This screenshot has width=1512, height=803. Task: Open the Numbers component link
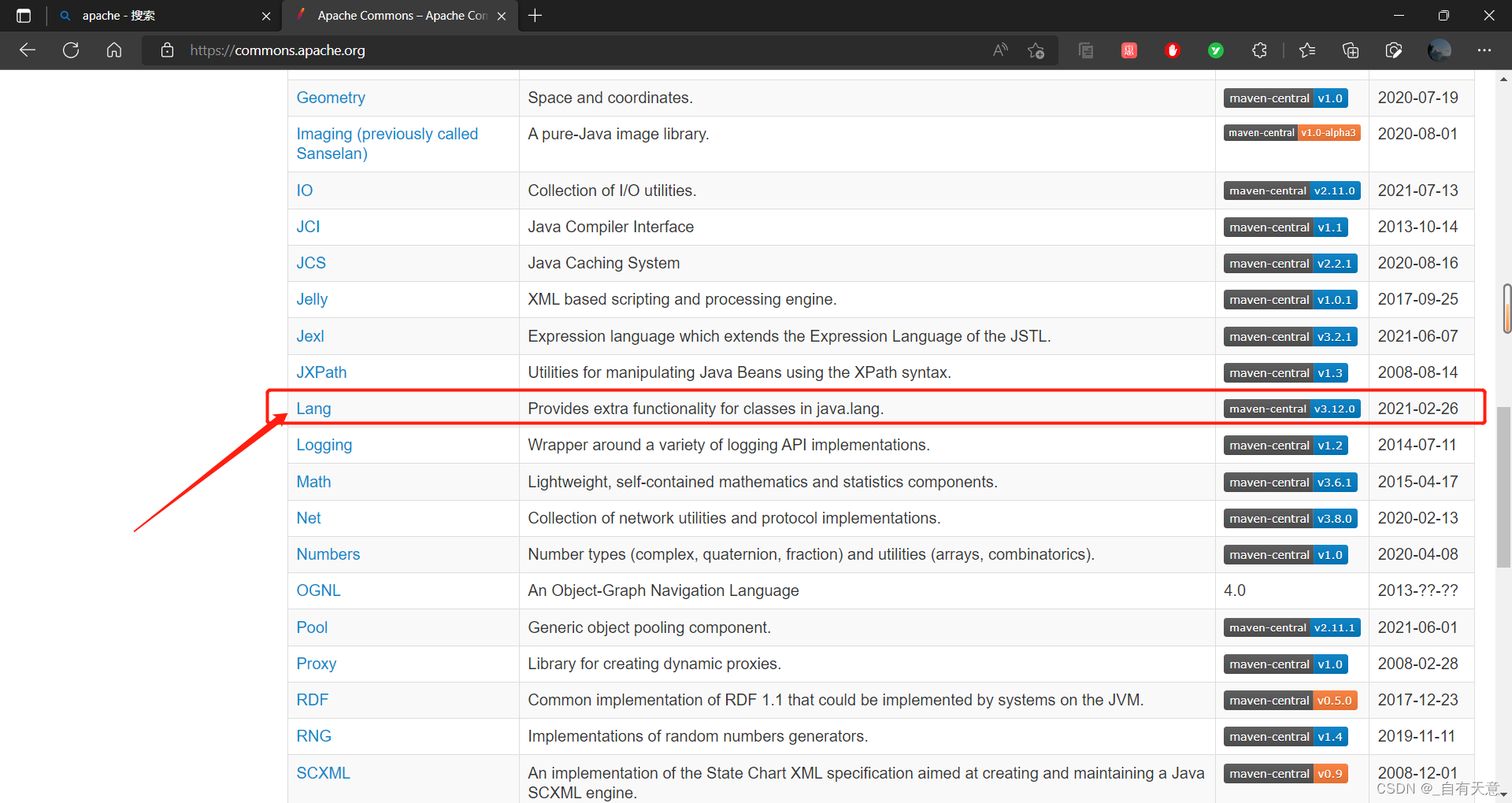click(328, 554)
